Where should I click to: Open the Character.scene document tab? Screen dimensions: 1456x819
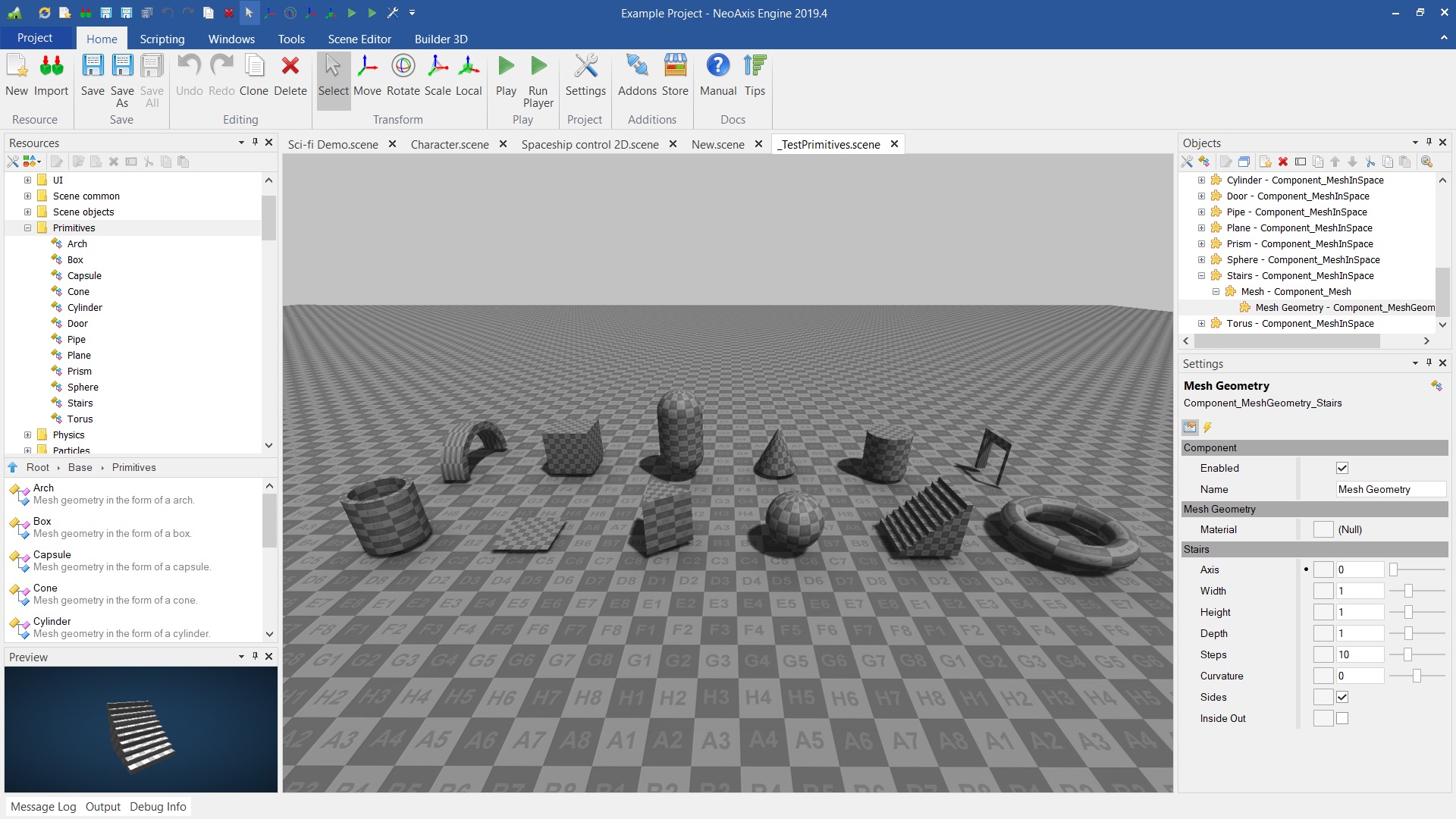tap(449, 144)
